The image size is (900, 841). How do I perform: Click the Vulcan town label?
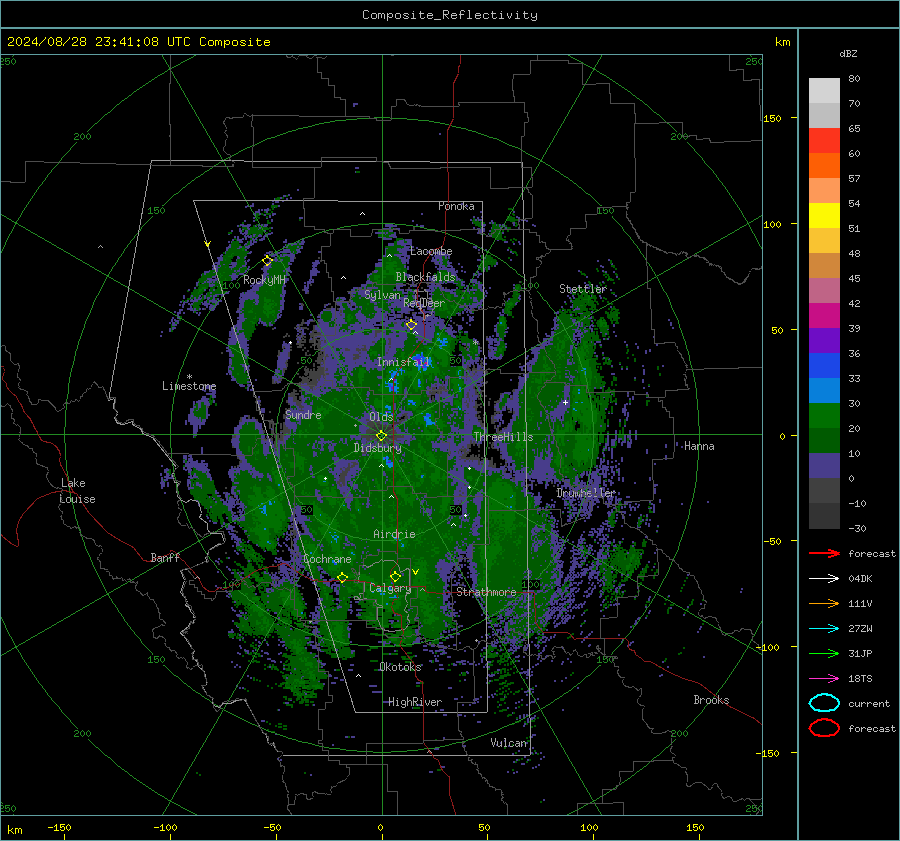(x=509, y=743)
